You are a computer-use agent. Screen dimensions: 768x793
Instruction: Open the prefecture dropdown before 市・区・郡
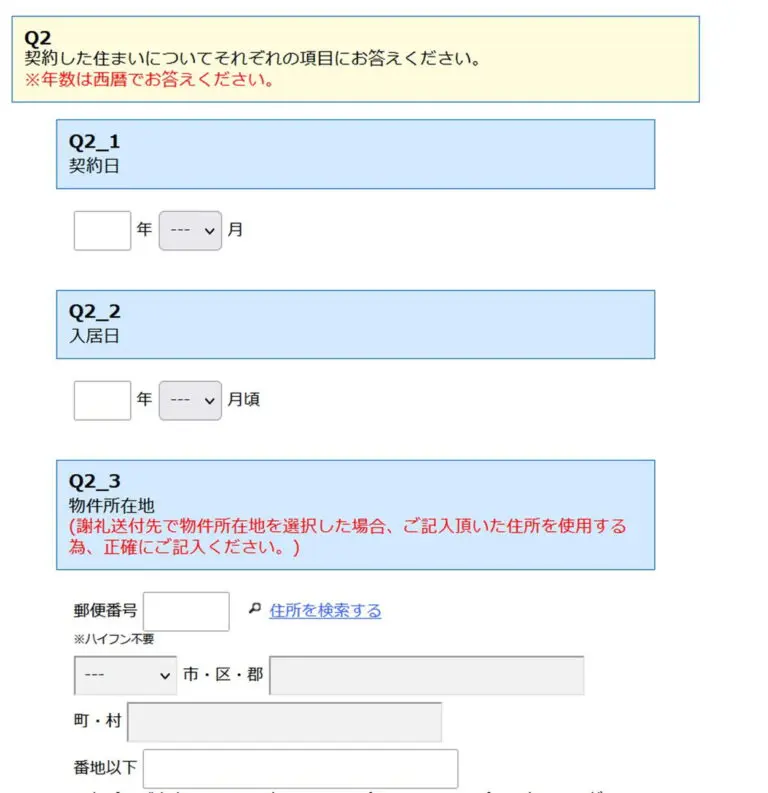(x=125, y=675)
